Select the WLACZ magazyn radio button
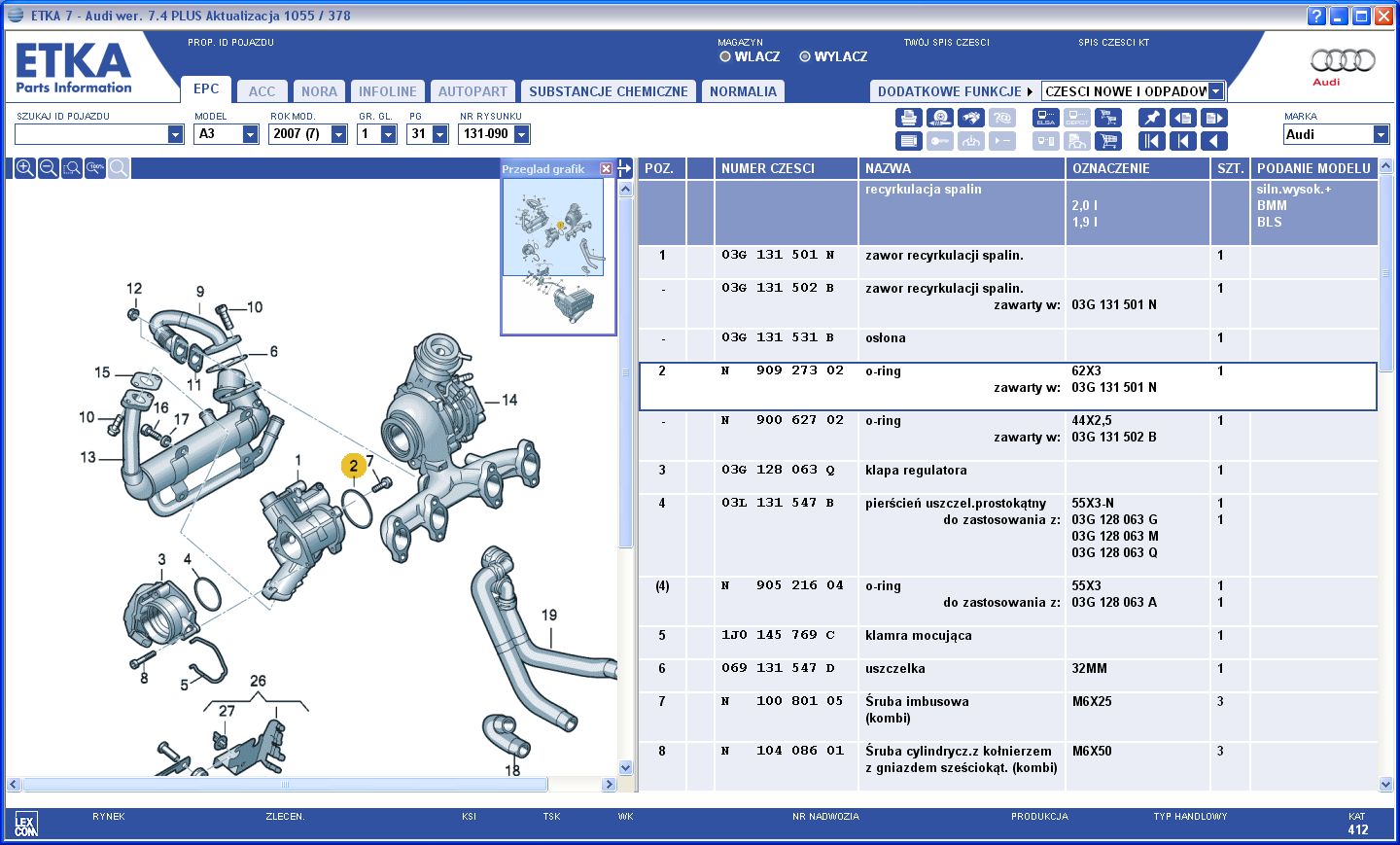 tap(725, 56)
